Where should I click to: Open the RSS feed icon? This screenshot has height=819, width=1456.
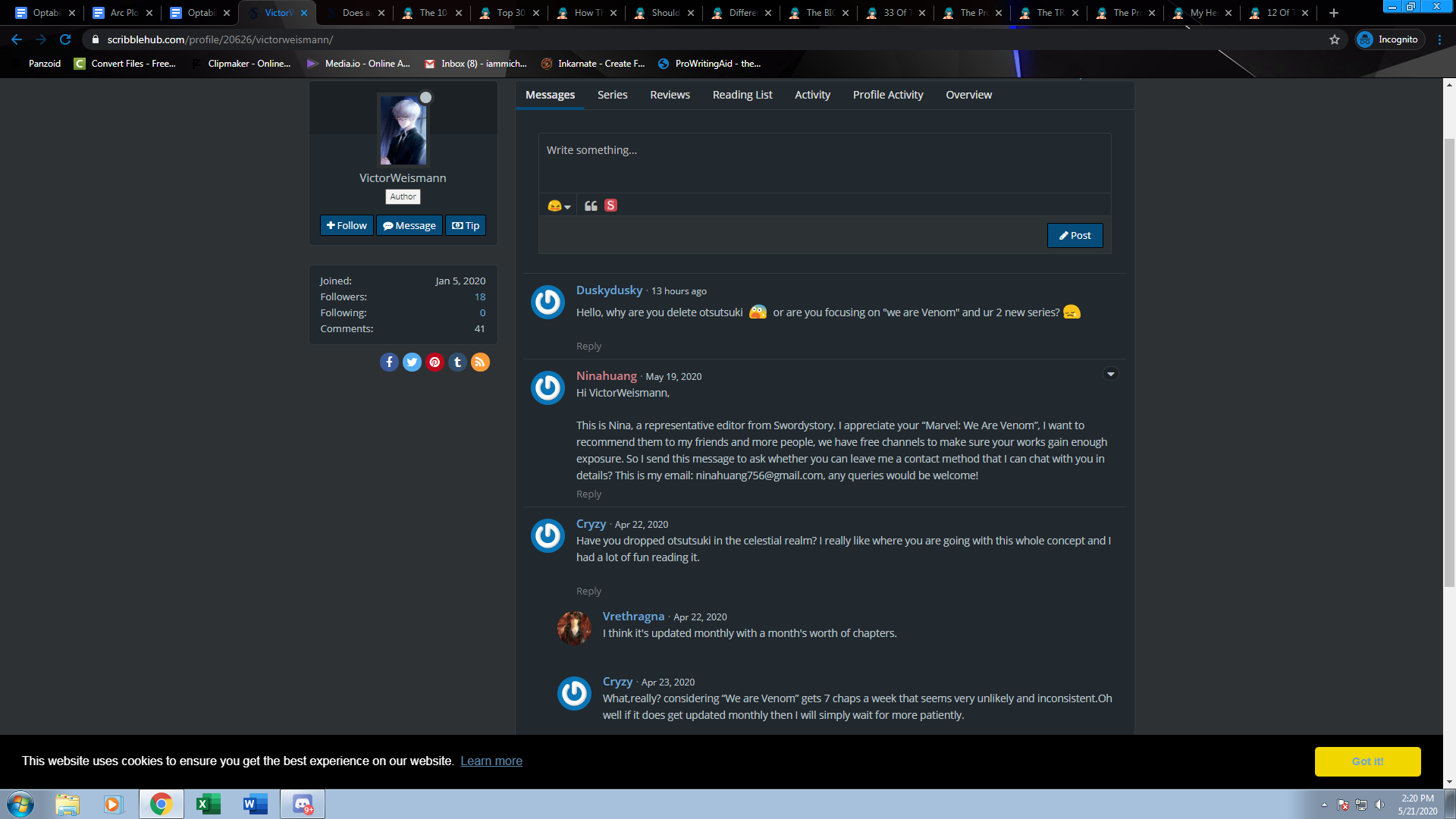click(x=480, y=362)
